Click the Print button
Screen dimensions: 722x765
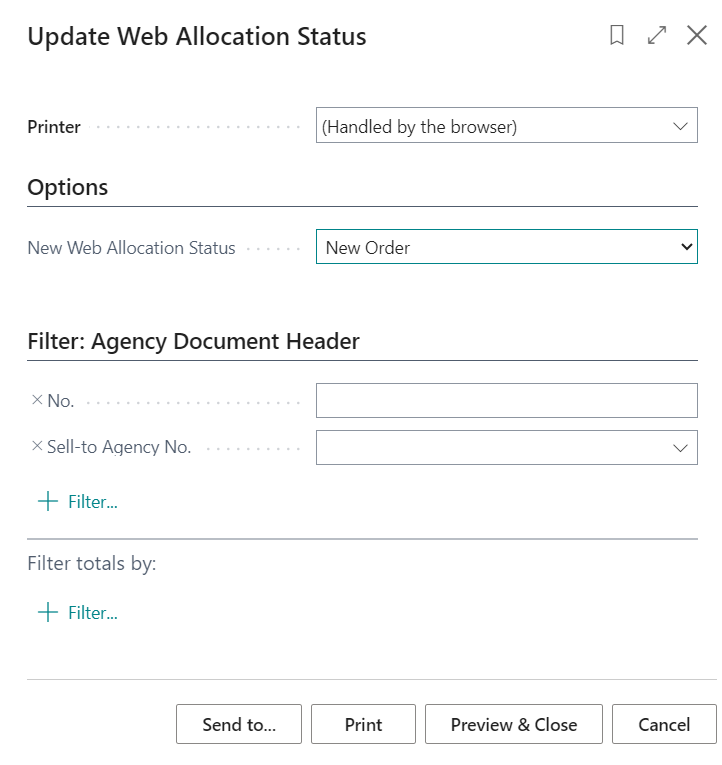click(x=363, y=725)
